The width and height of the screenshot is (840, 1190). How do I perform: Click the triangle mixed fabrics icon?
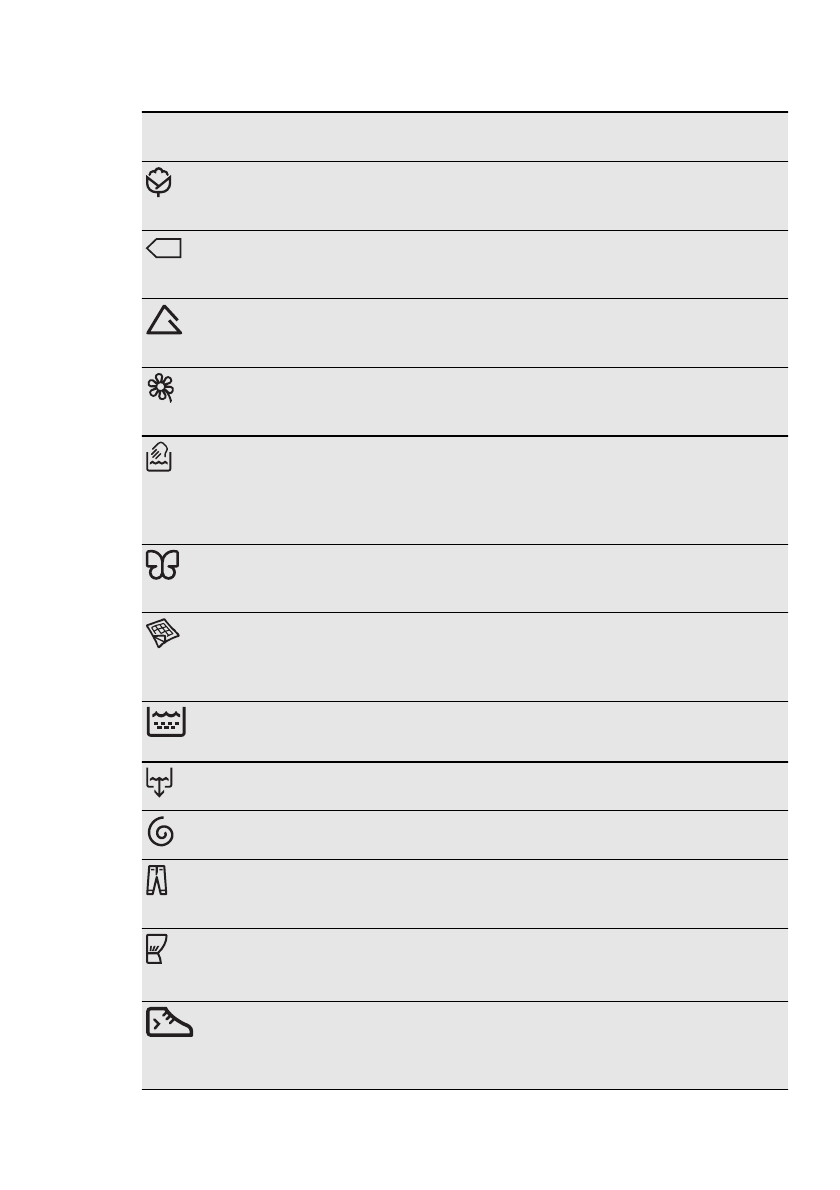(x=164, y=320)
